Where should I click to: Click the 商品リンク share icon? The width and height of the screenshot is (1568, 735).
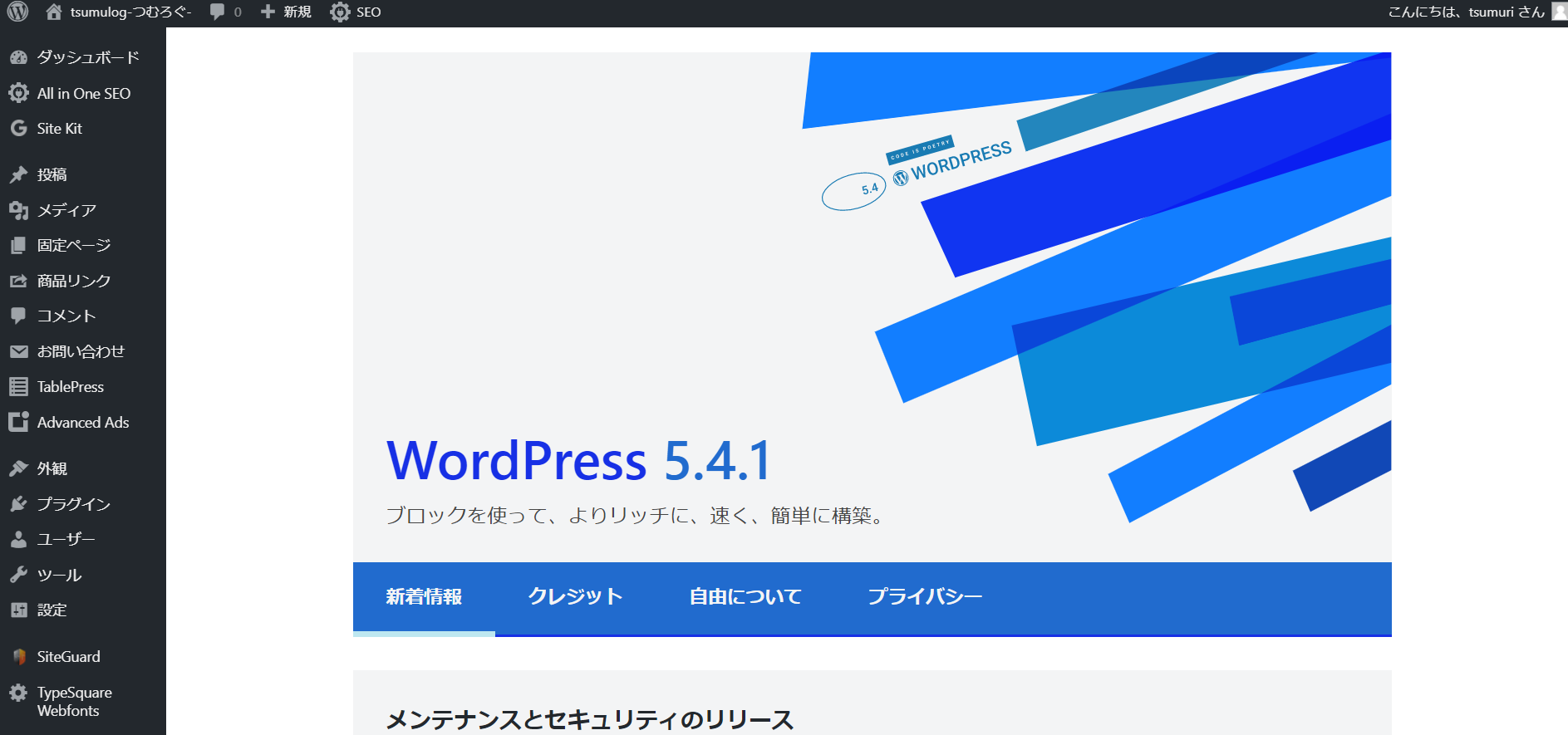[x=18, y=281]
